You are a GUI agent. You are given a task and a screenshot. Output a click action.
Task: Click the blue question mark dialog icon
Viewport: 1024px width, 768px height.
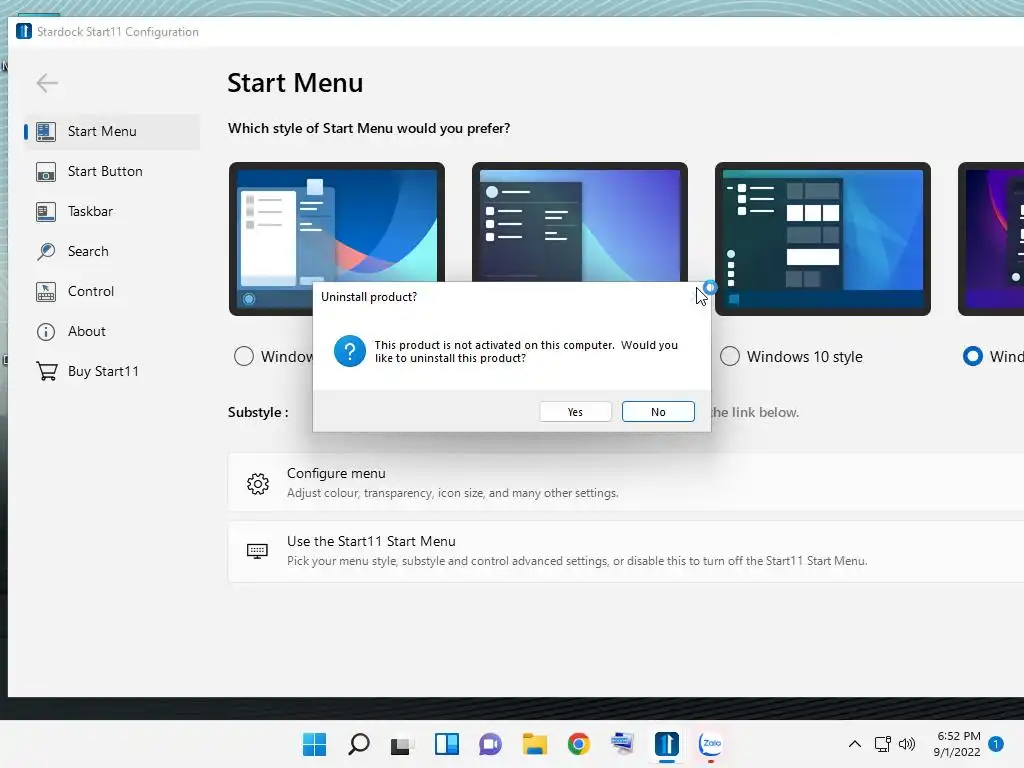point(349,351)
